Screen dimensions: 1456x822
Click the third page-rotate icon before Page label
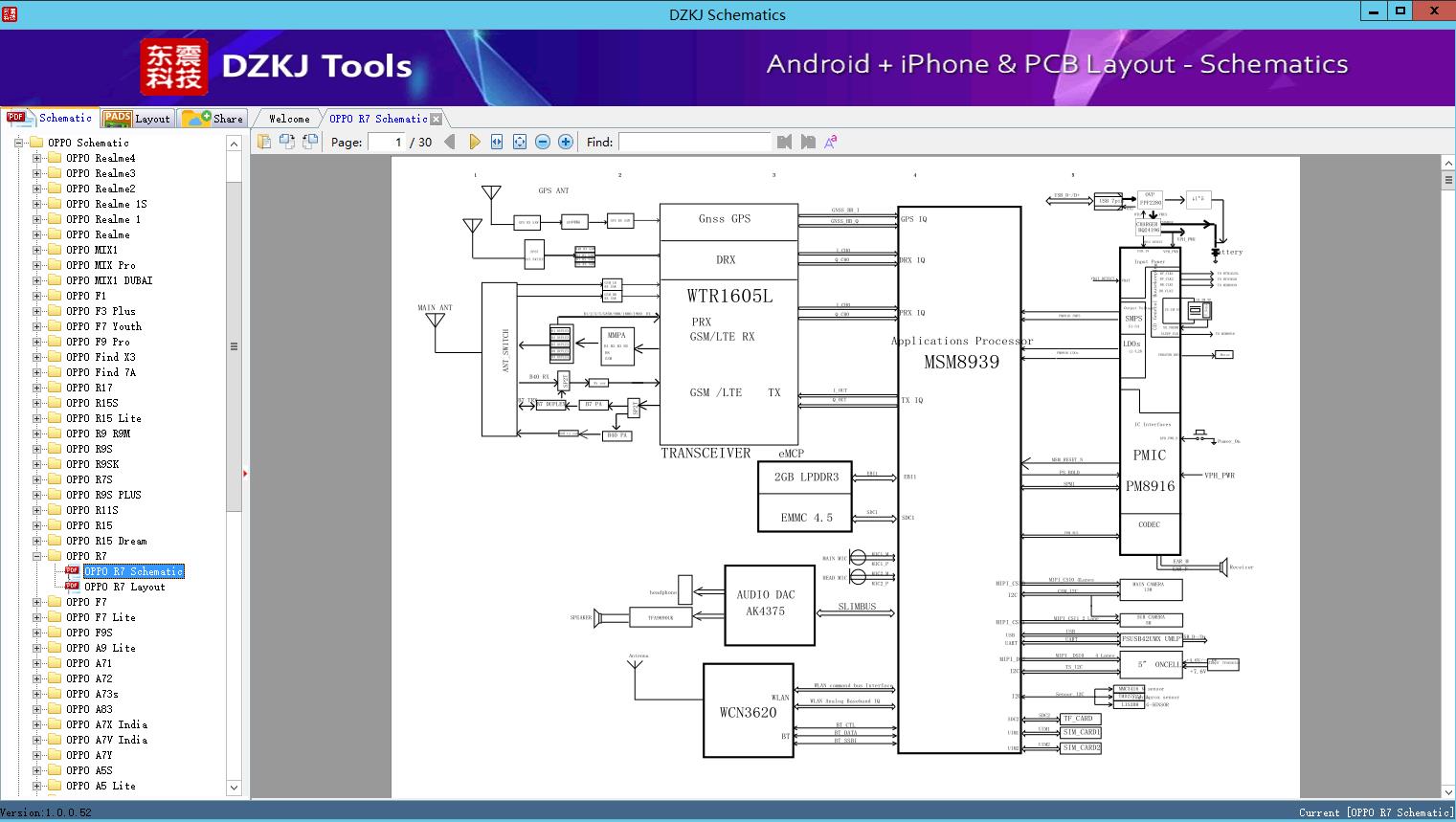[x=310, y=142]
